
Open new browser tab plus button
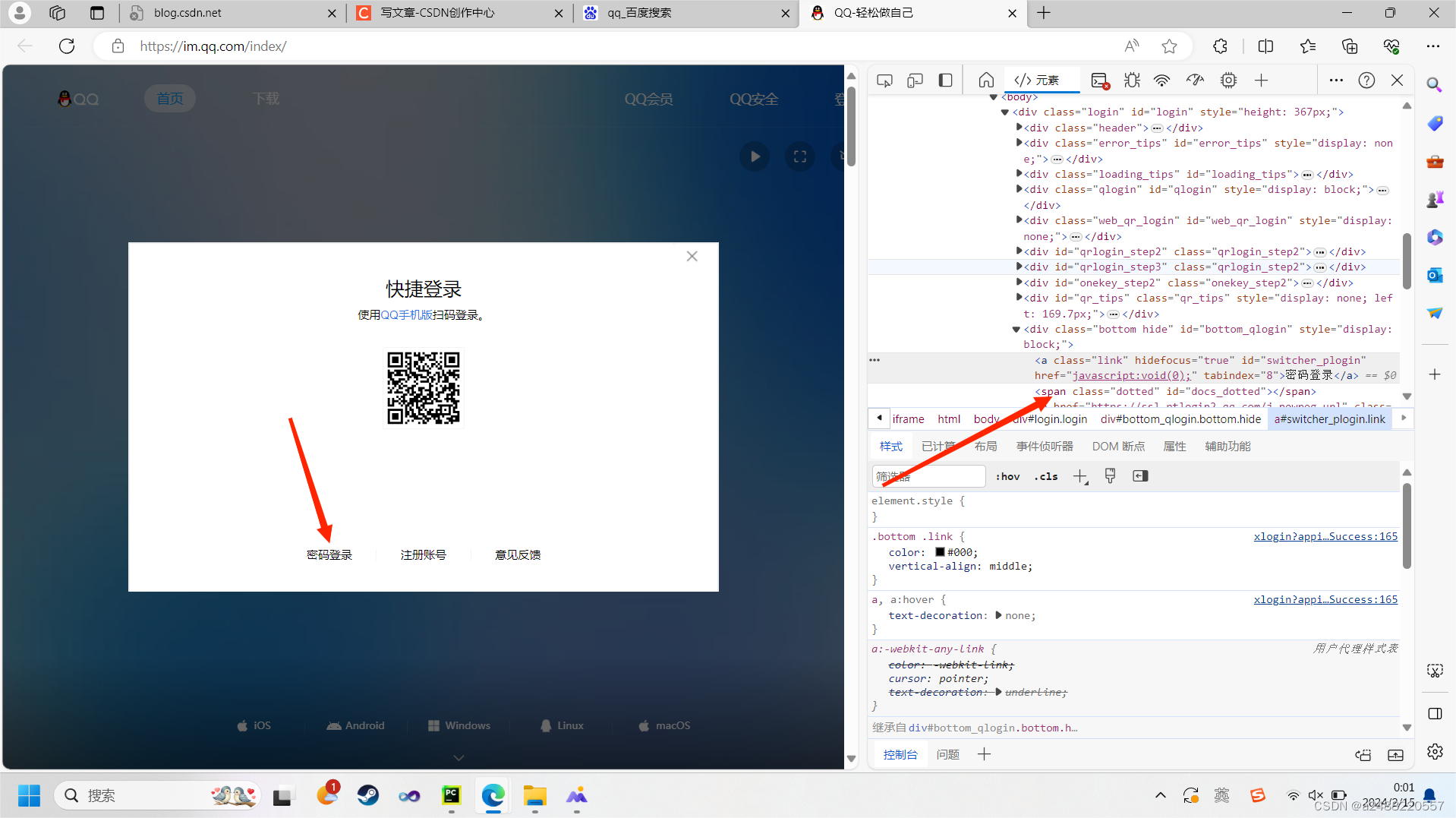pyautogui.click(x=1044, y=13)
